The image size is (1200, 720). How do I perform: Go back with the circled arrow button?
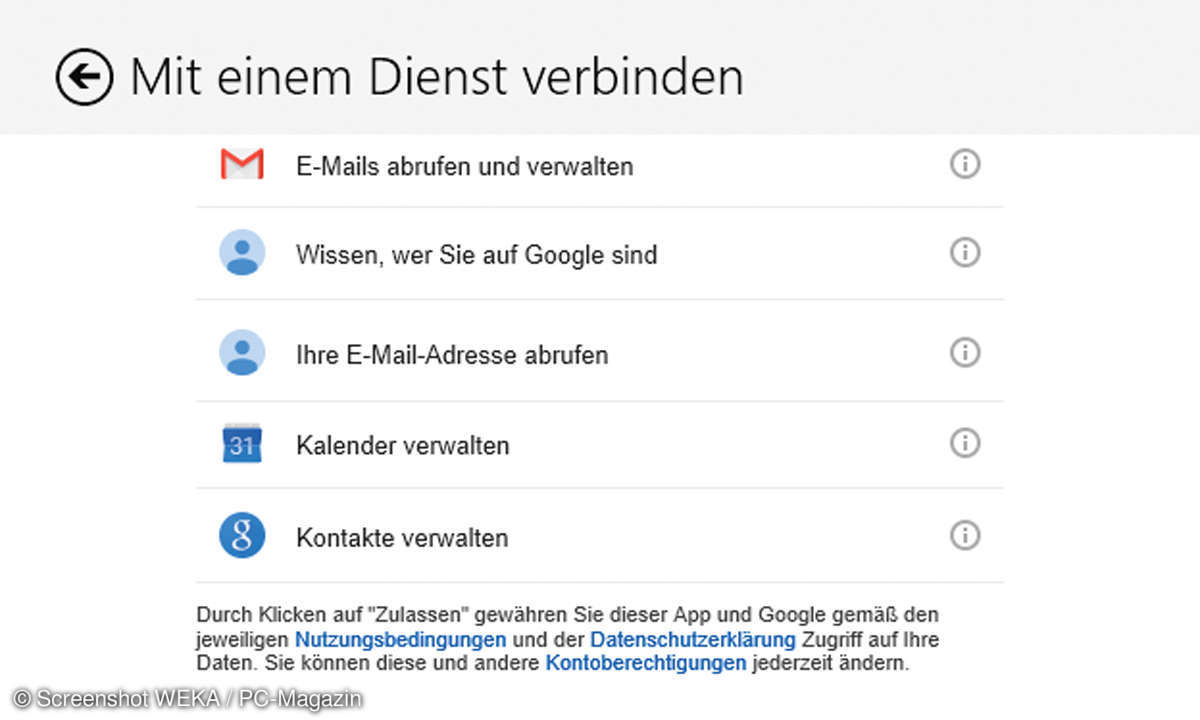point(84,77)
